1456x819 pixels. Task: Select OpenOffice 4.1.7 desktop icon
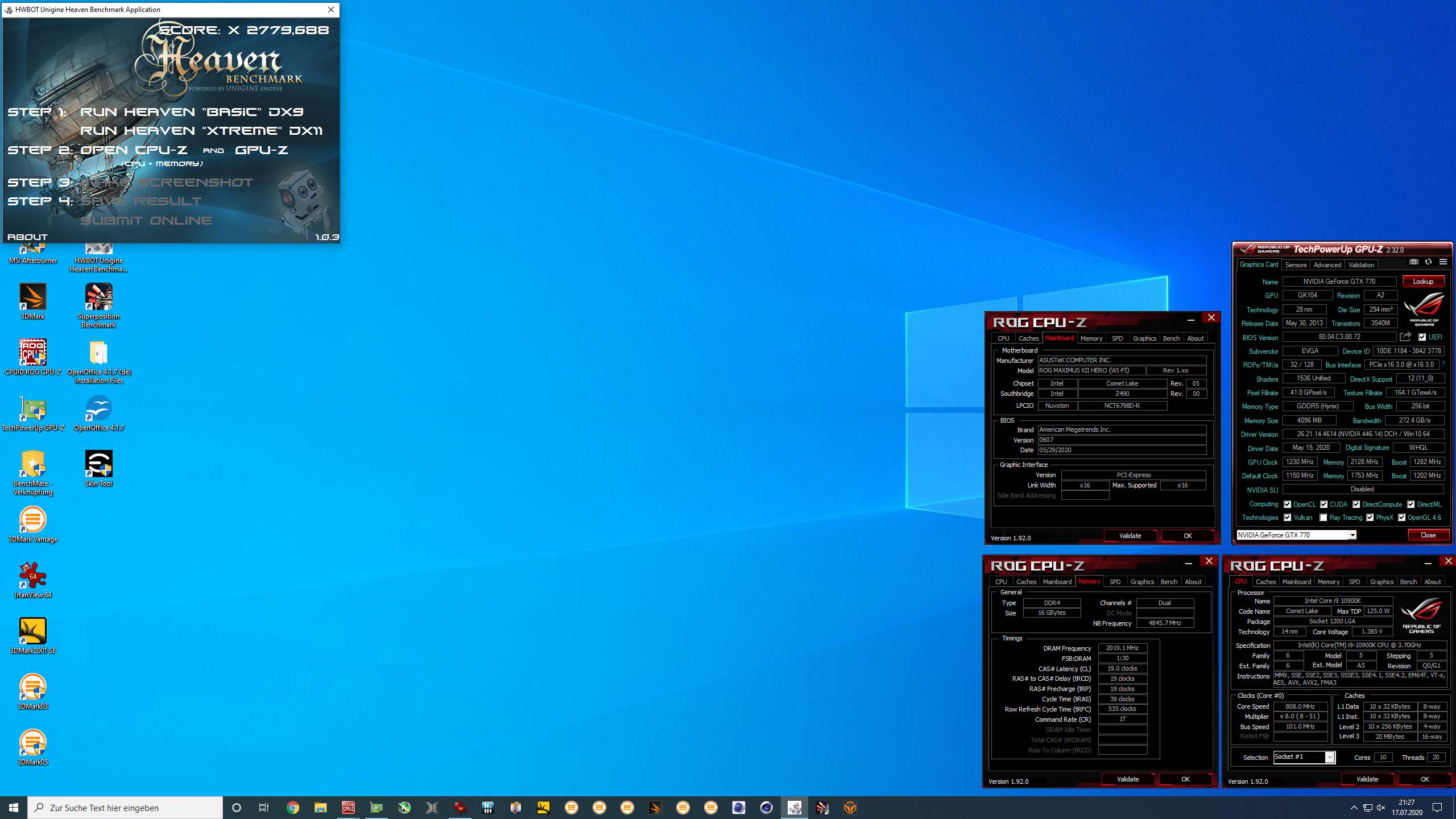tap(98, 413)
